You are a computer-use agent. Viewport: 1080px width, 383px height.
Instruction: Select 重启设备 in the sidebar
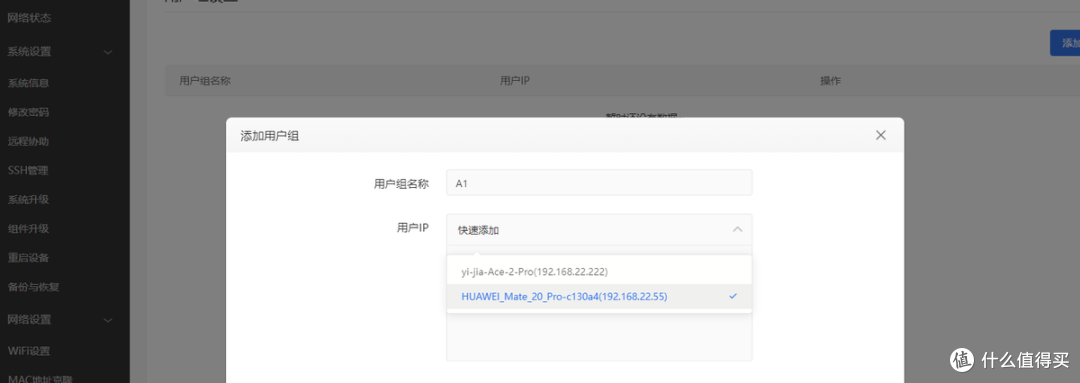(28, 258)
